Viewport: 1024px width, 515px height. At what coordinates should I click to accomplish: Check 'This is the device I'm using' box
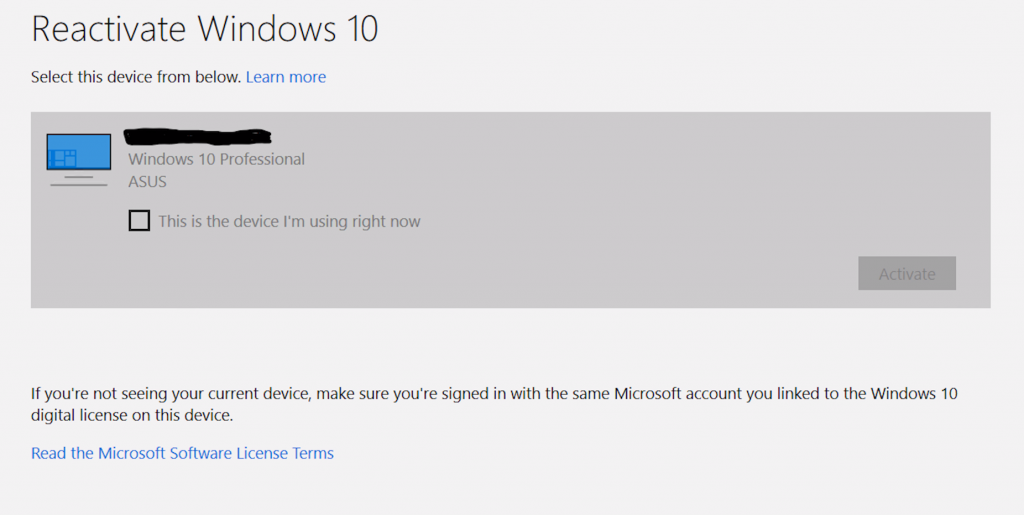pyautogui.click(x=139, y=221)
